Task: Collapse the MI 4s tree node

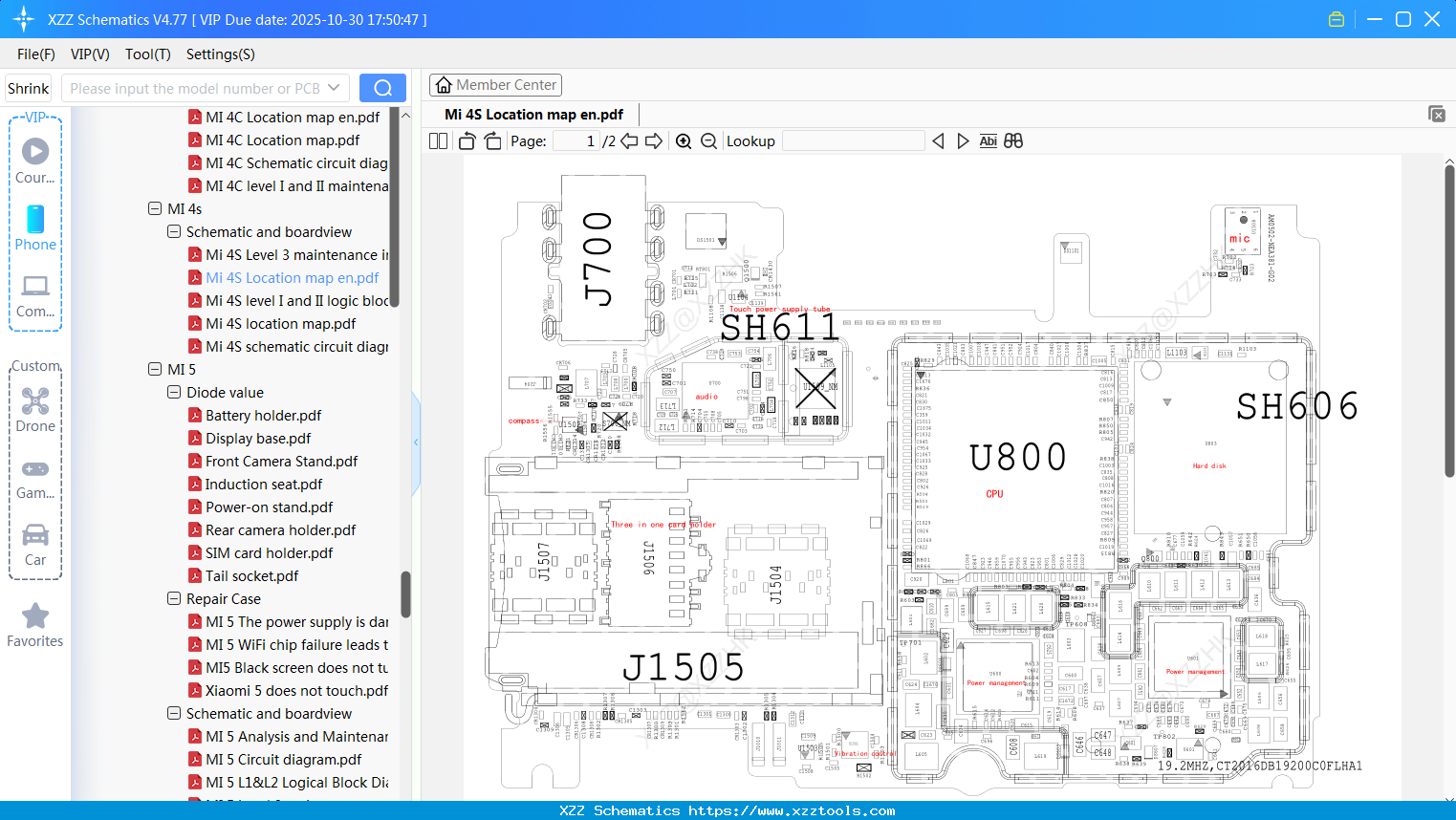Action: coord(155,208)
